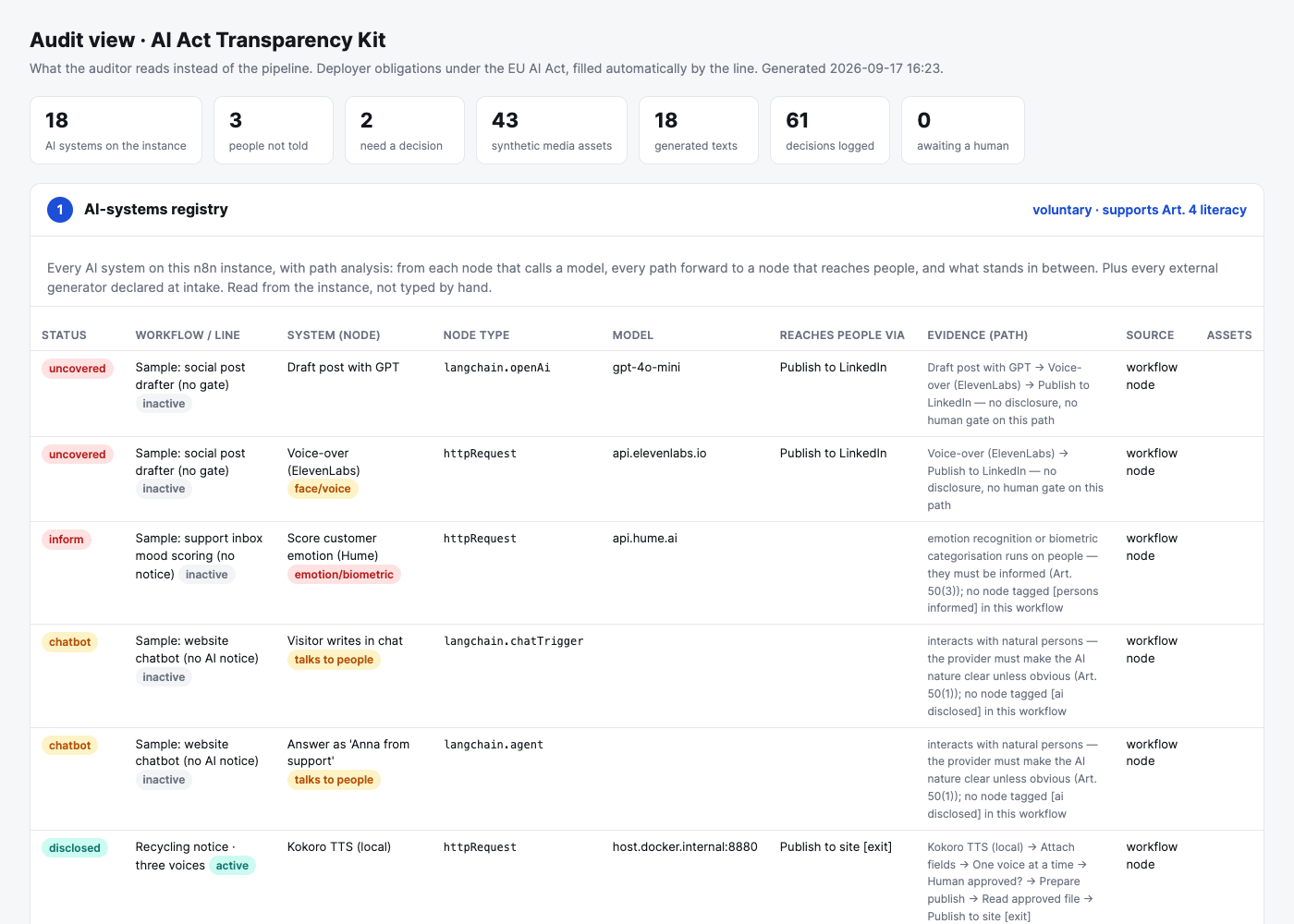Viewport: 1294px width, 924px height.
Task: Click the REACHES PEOPLE VIA column header
Action: [842, 335]
